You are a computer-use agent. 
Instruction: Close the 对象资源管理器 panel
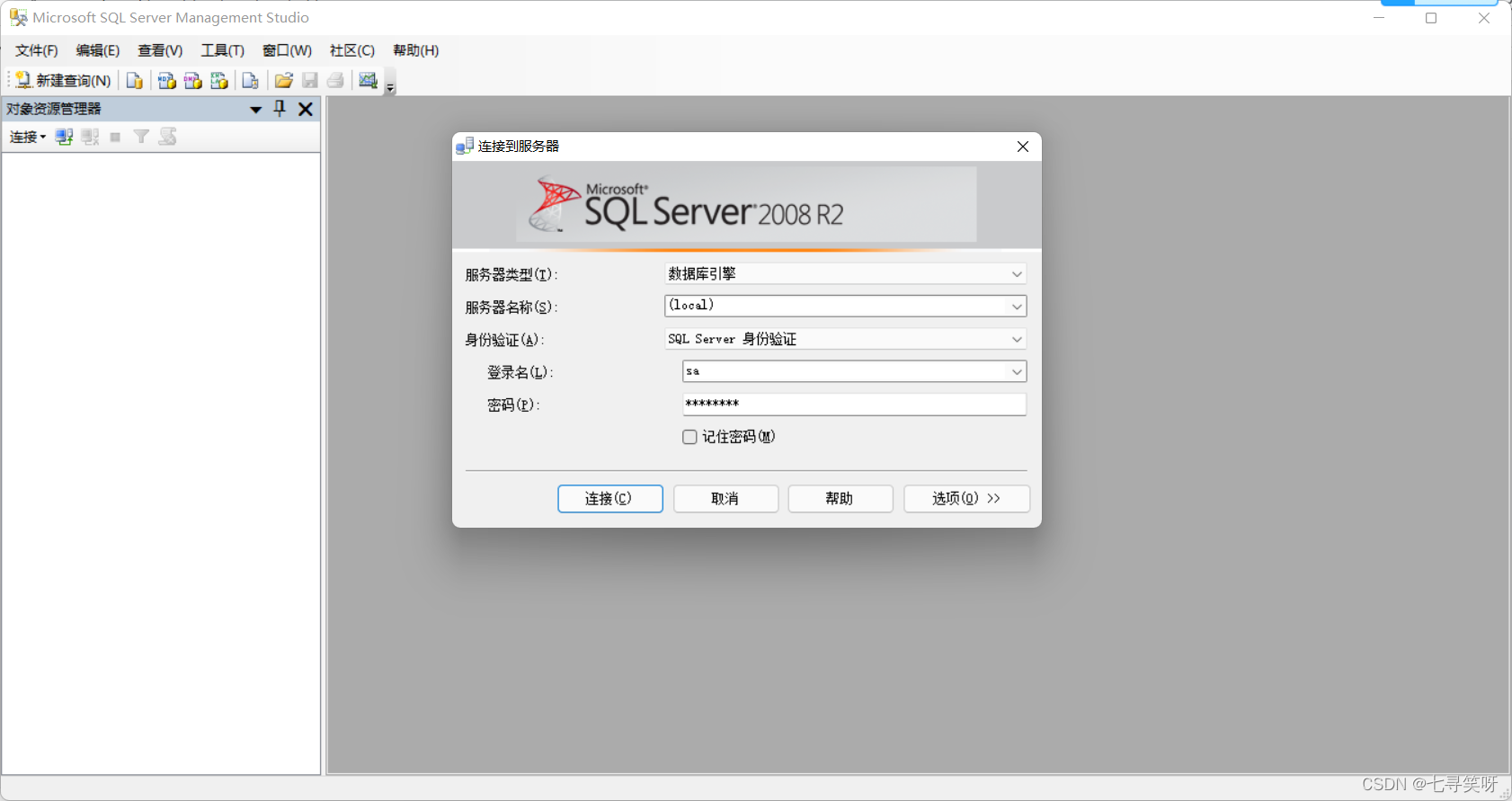tap(306, 109)
